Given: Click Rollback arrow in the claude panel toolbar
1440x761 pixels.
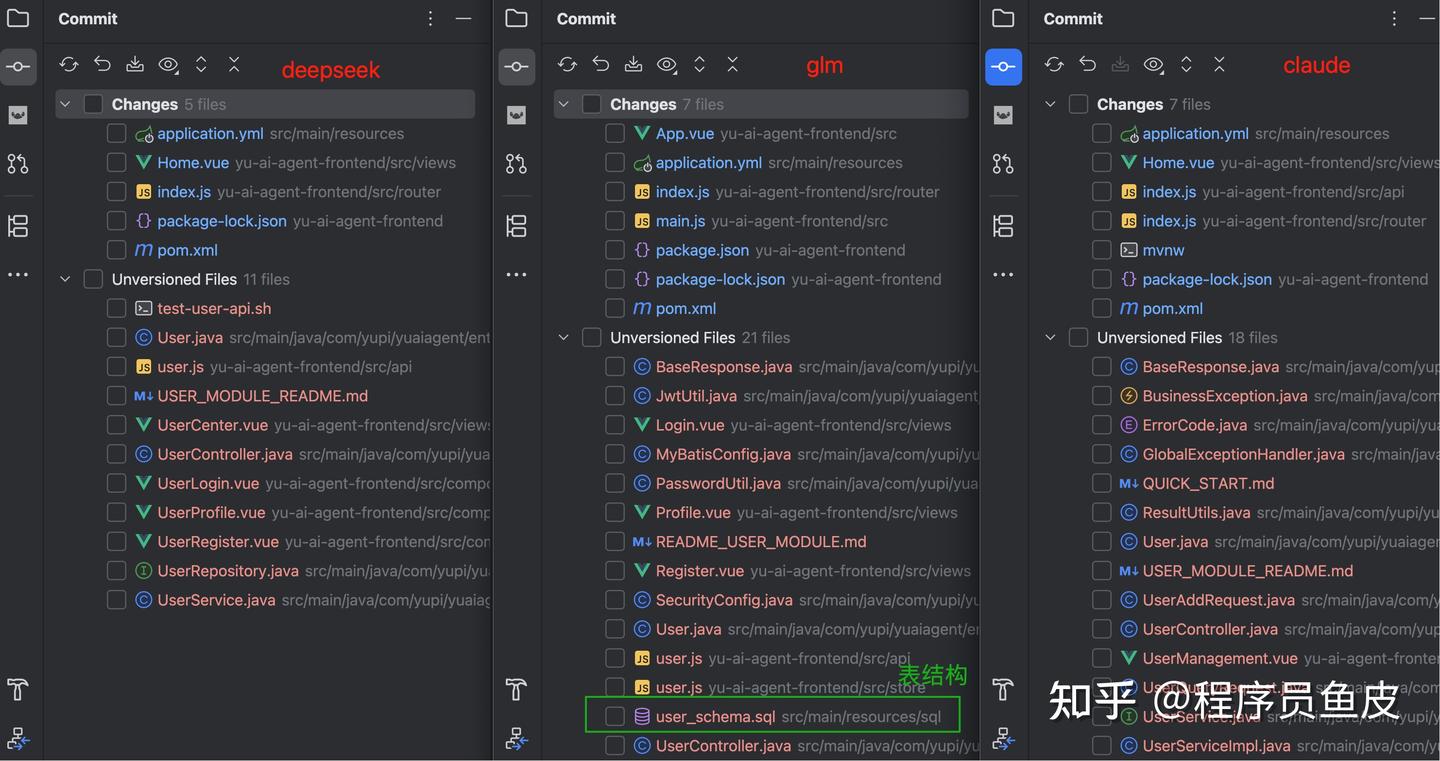Looking at the screenshot, I should pyautogui.click(x=1088, y=65).
